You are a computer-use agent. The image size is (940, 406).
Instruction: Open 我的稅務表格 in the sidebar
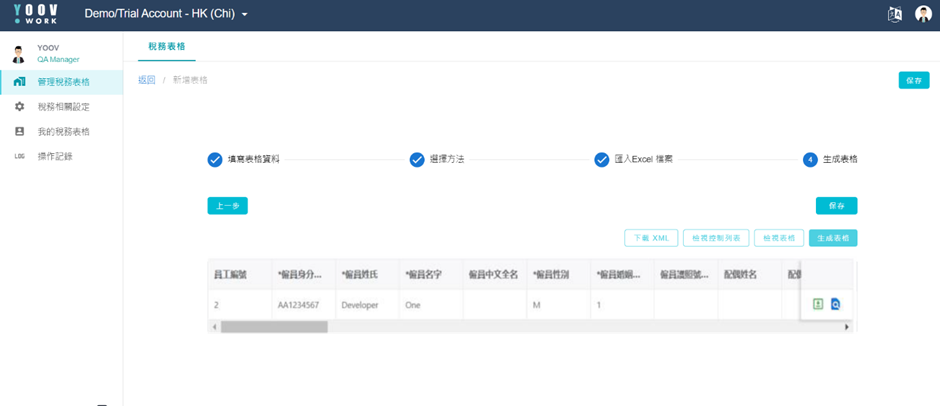point(61,131)
